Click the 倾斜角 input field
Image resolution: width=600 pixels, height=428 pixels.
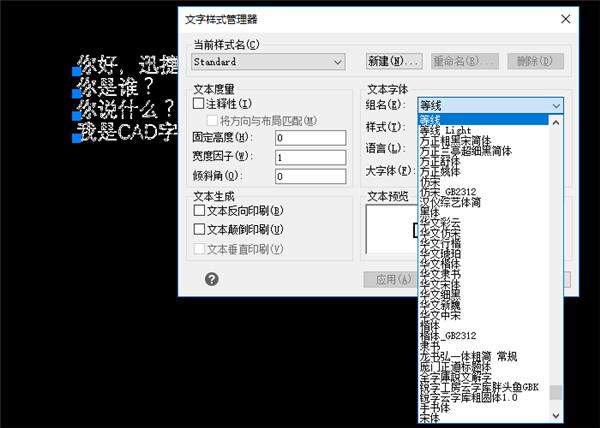pyautogui.click(x=310, y=176)
